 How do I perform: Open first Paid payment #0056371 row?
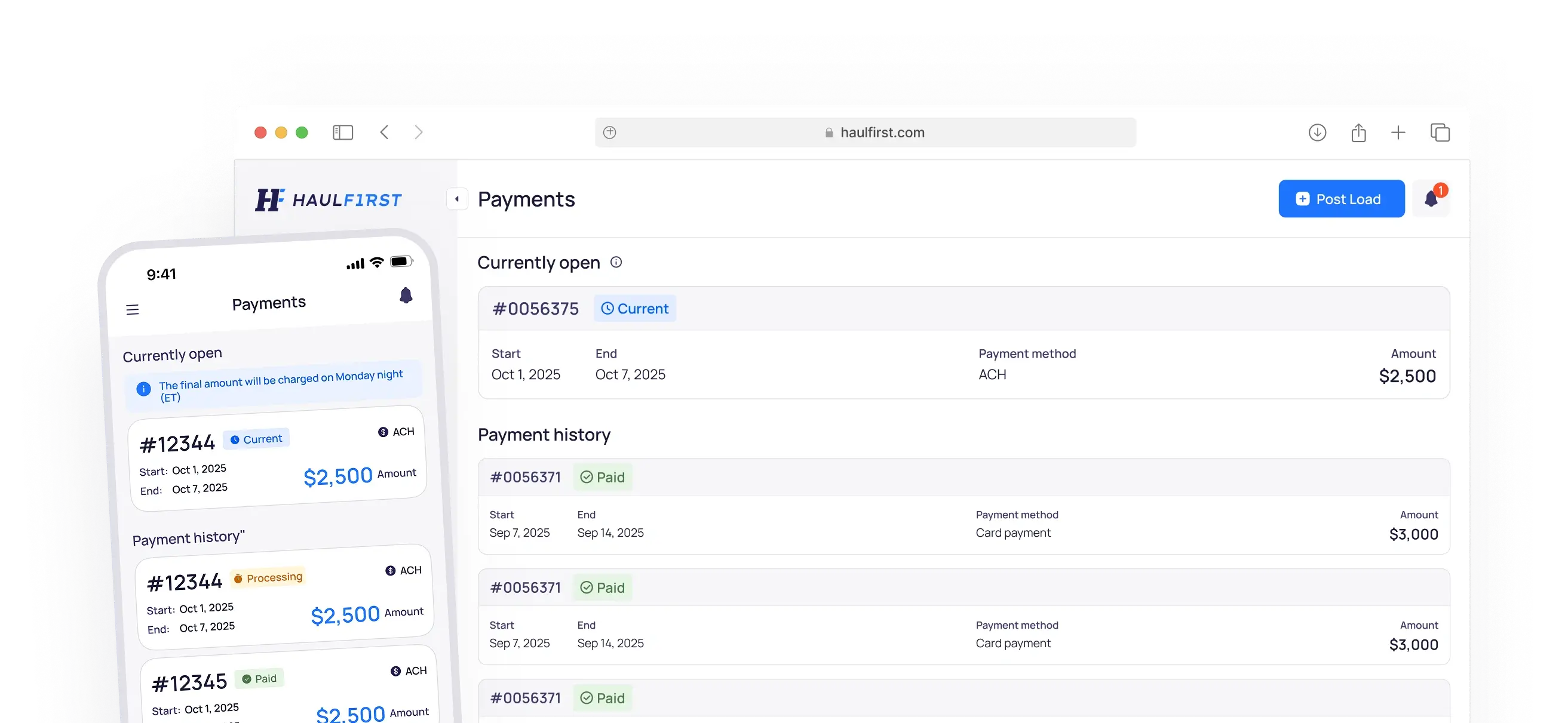click(x=526, y=477)
